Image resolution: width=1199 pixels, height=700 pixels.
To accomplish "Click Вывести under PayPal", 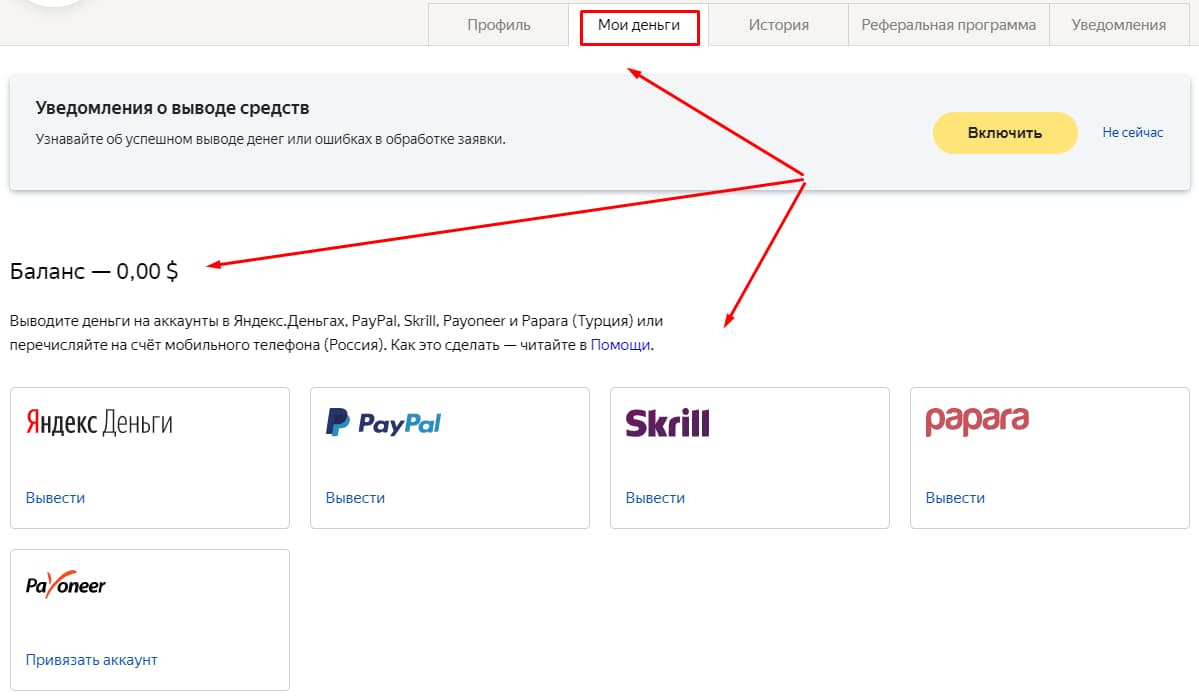I will (x=355, y=498).
